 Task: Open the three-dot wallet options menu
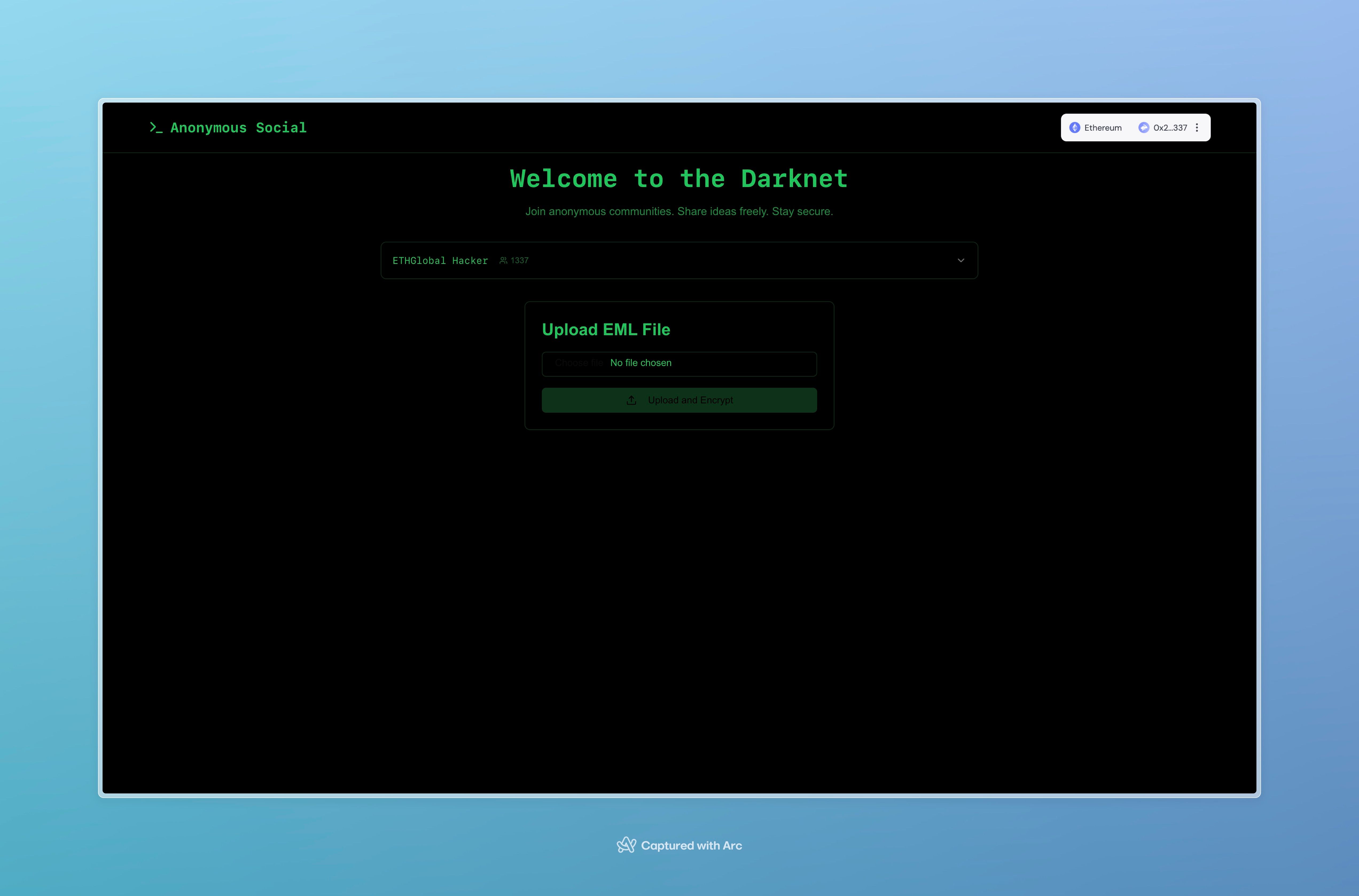click(x=1197, y=127)
